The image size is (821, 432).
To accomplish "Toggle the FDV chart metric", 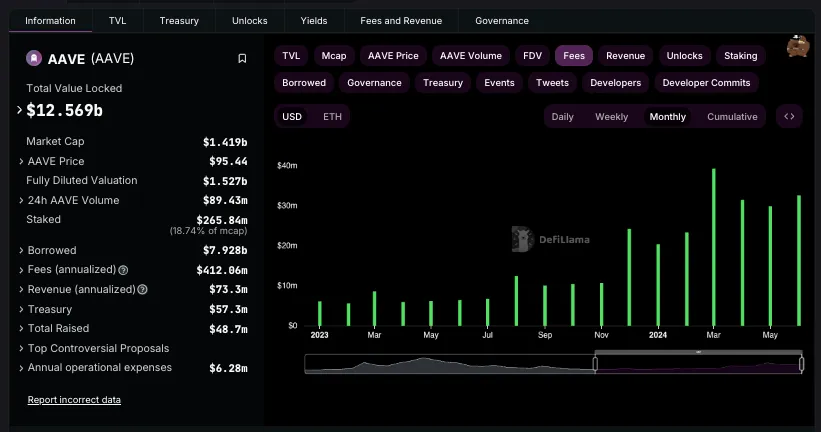I will 532,56.
